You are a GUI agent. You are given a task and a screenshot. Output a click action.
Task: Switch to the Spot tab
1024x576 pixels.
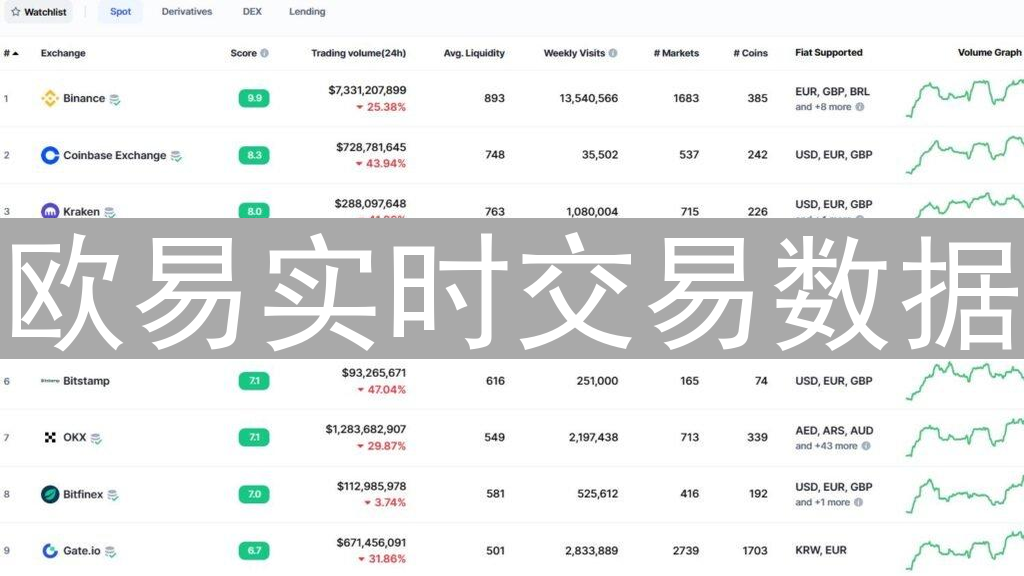[120, 12]
